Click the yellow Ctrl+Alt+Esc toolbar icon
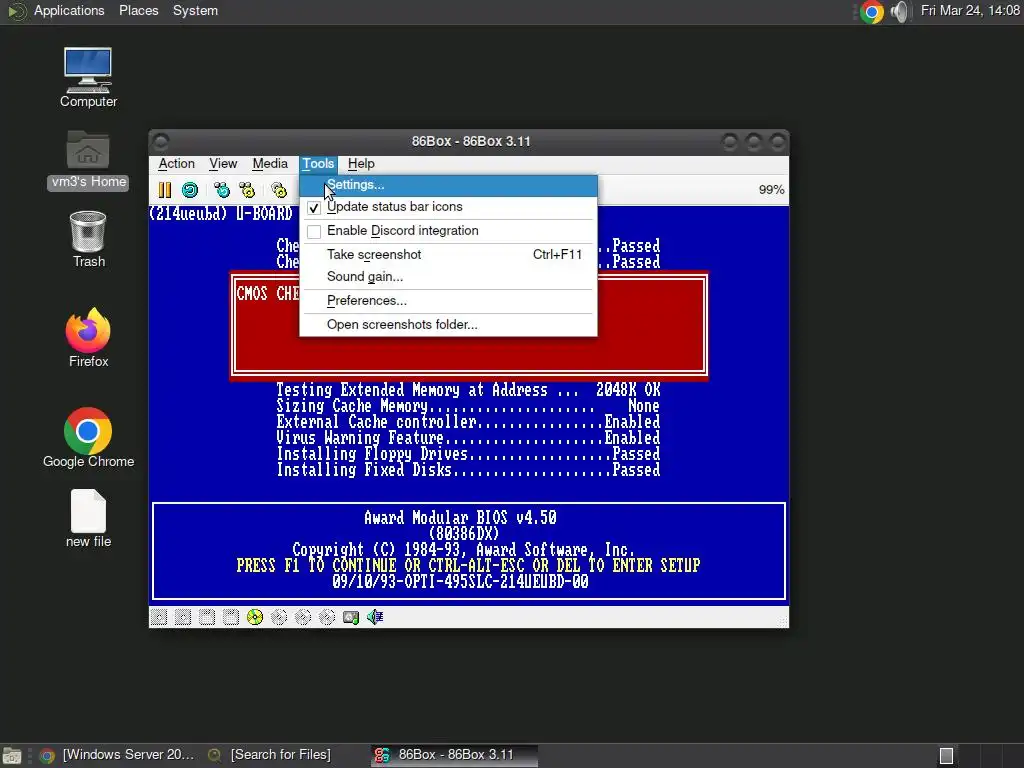The image size is (1024, 768). (247, 190)
